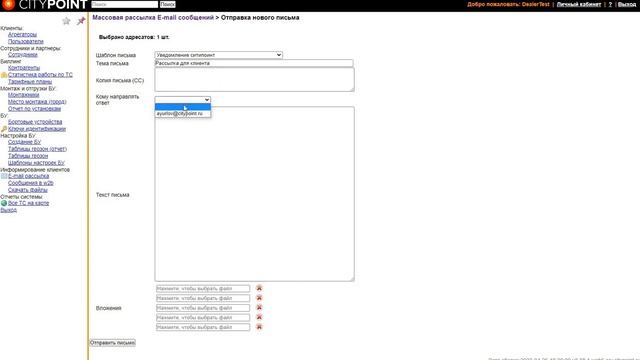Open the Монтажники sidebar link

pyautogui.click(x=24, y=95)
